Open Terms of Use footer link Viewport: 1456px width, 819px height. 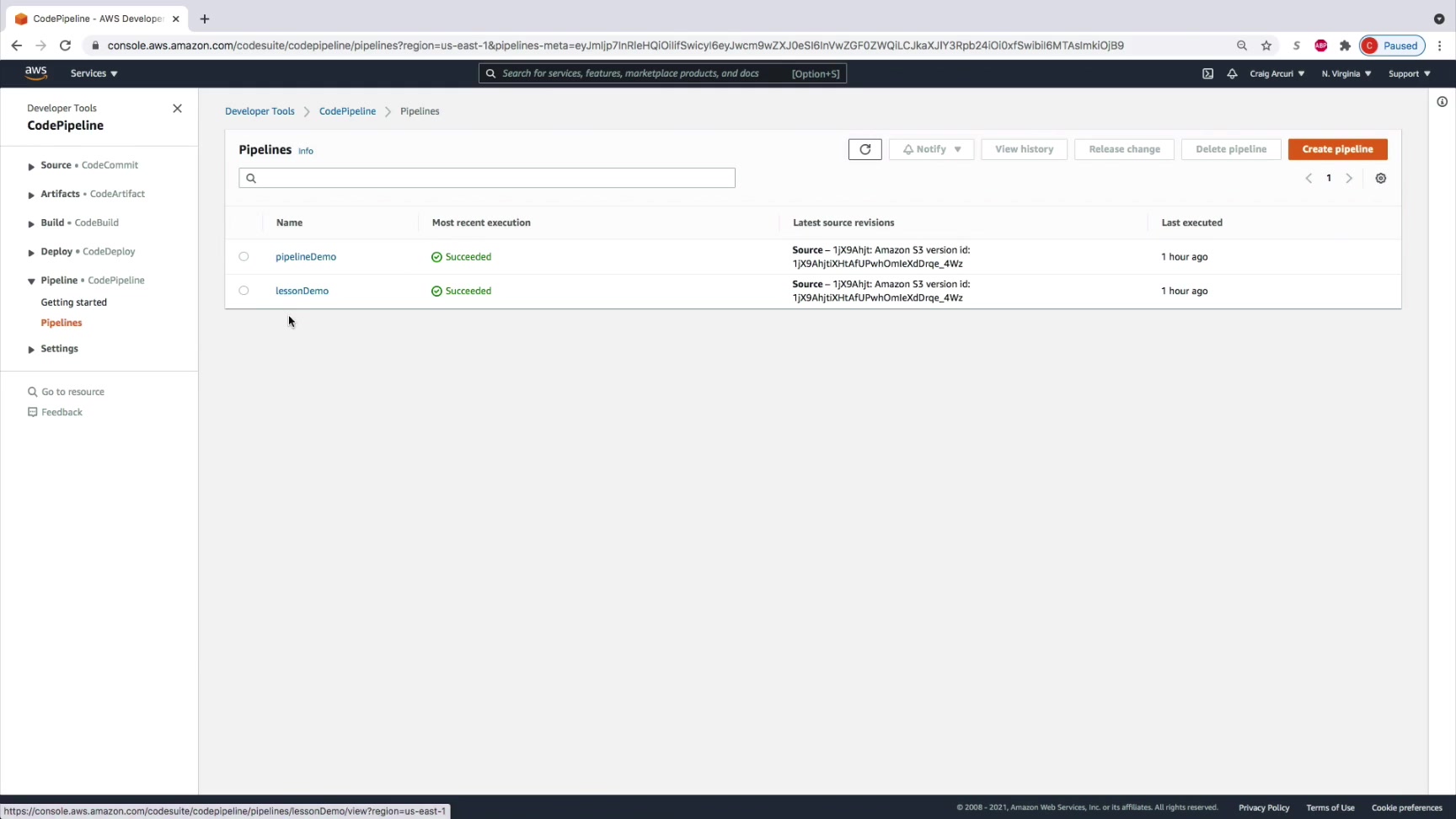point(1330,808)
